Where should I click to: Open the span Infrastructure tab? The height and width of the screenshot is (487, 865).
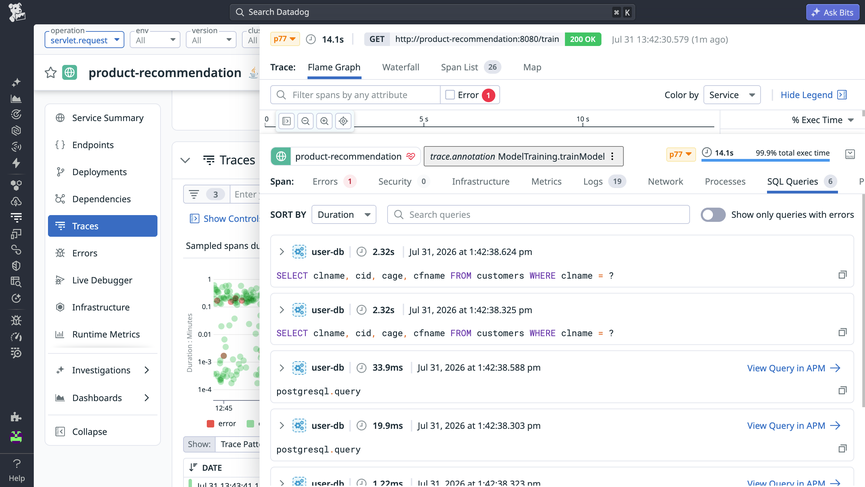(x=480, y=181)
